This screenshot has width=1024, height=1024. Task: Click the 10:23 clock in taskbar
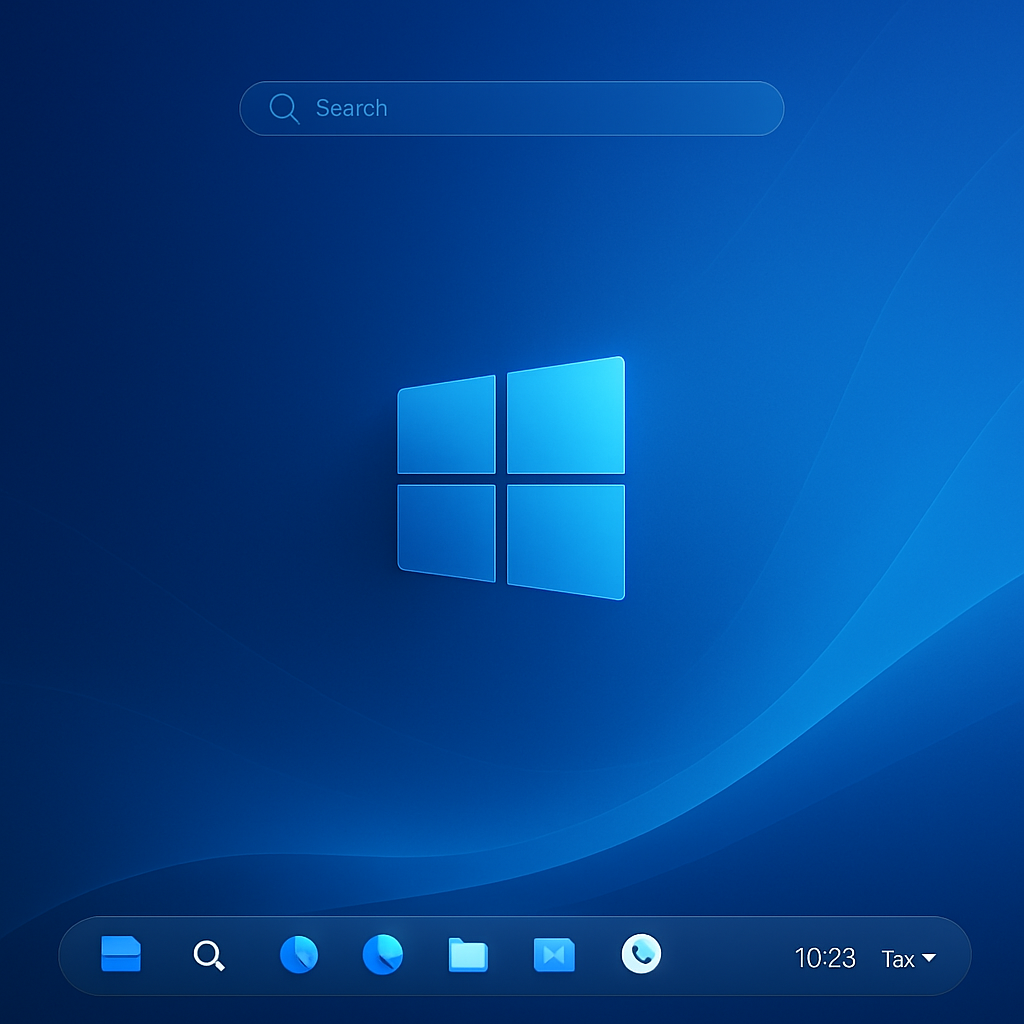pyautogui.click(x=825, y=958)
